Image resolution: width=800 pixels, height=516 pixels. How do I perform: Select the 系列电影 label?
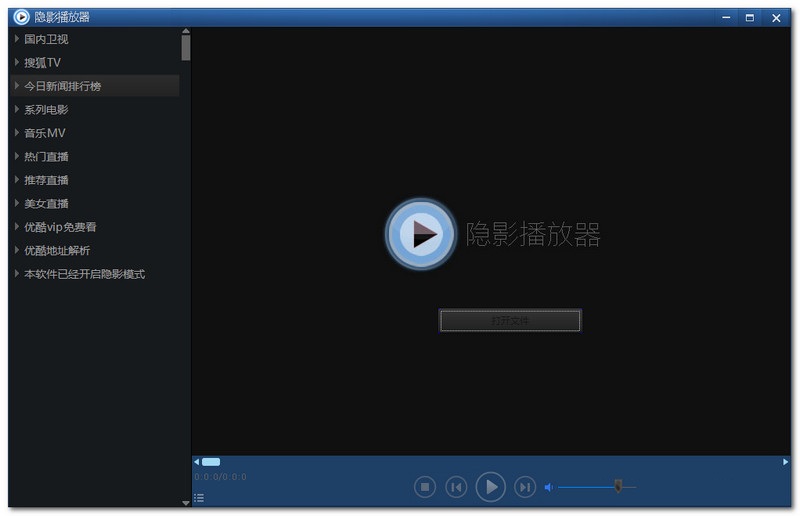pos(46,110)
